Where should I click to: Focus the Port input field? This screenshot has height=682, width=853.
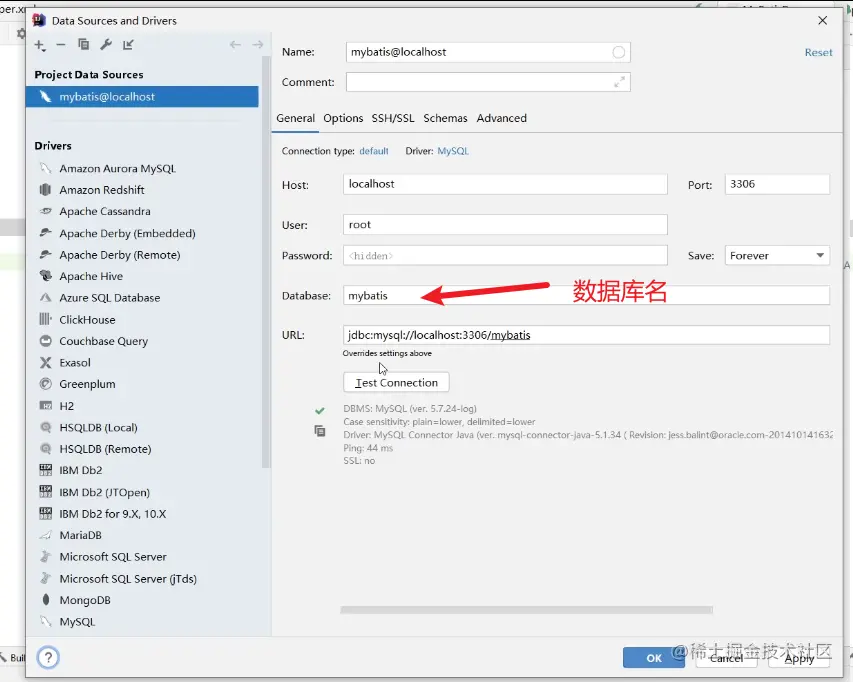pyautogui.click(x=777, y=184)
